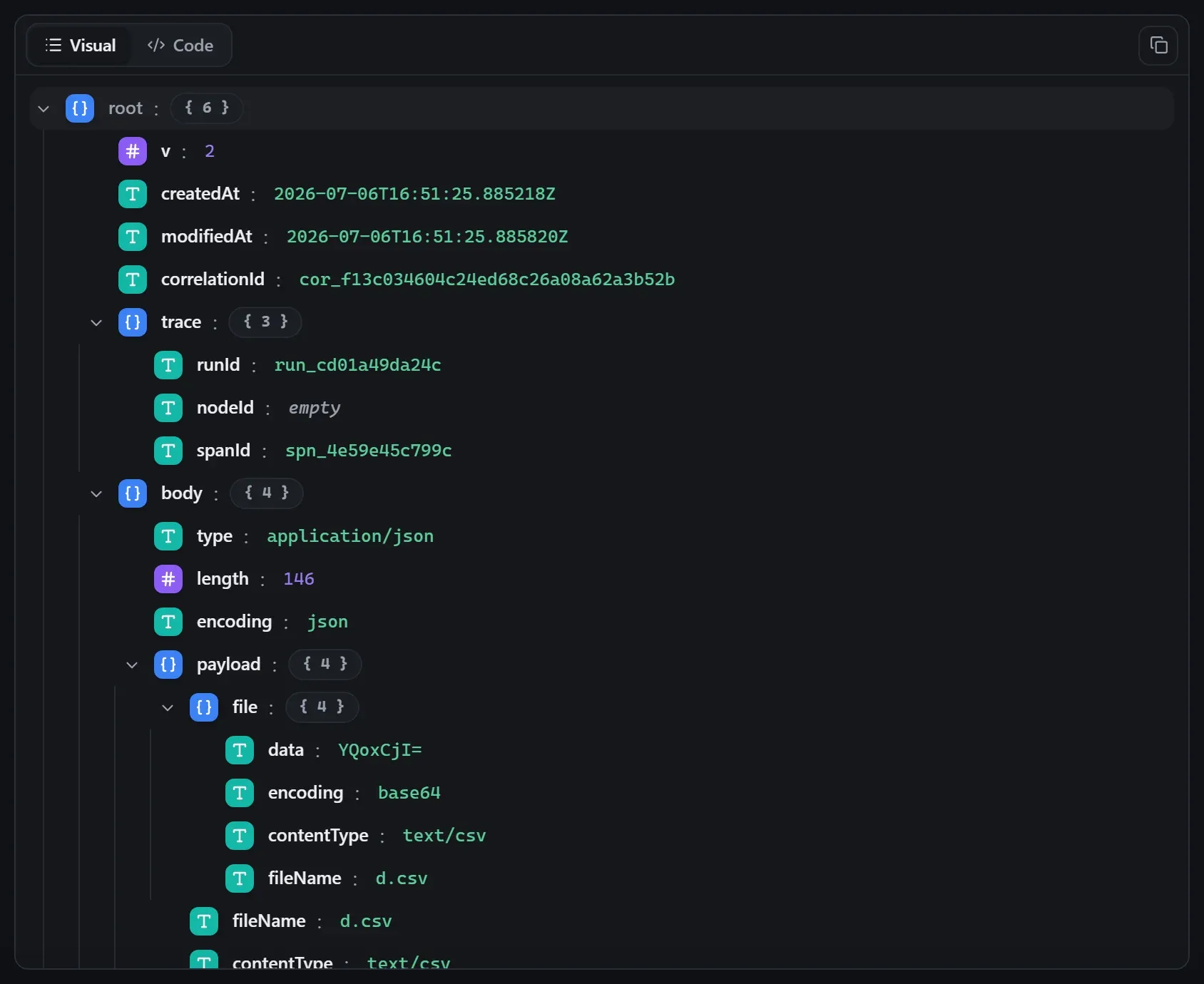Click the object icon beside payload

[x=168, y=665]
